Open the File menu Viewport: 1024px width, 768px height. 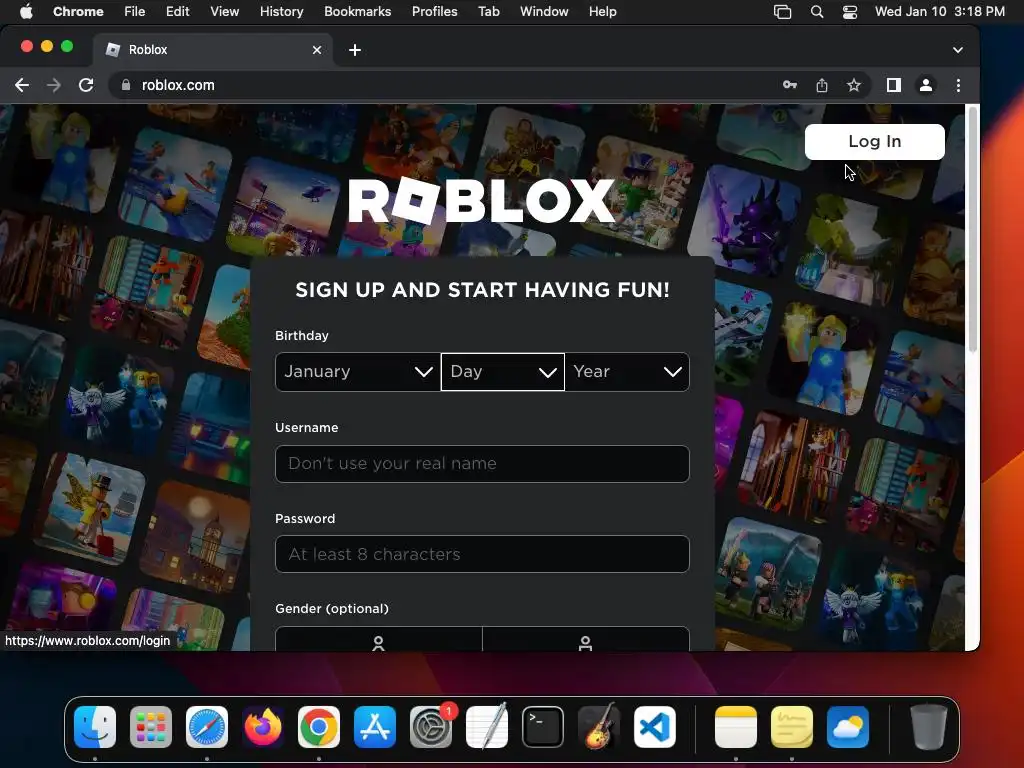[135, 11]
